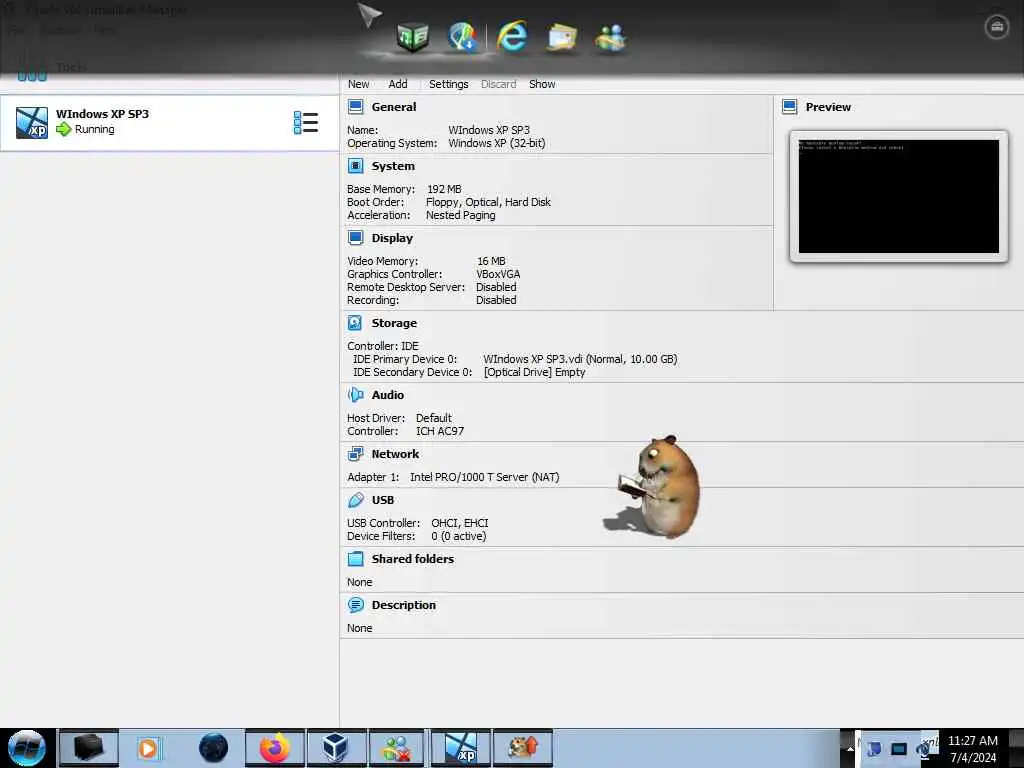Screen dimensions: 1024x768
Task: Open Internet Explorer from the dock
Action: [x=512, y=36]
